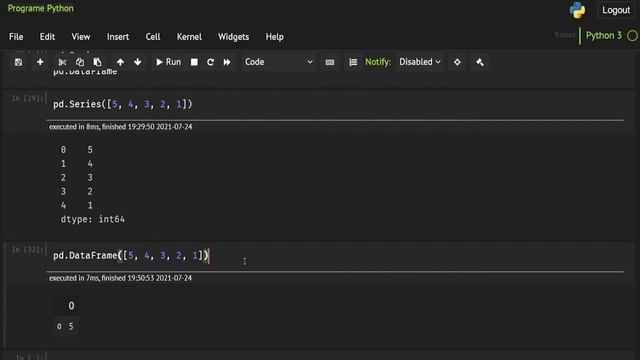Copy selected cells using the copy icon
This screenshot has height=360, width=640.
point(80,62)
